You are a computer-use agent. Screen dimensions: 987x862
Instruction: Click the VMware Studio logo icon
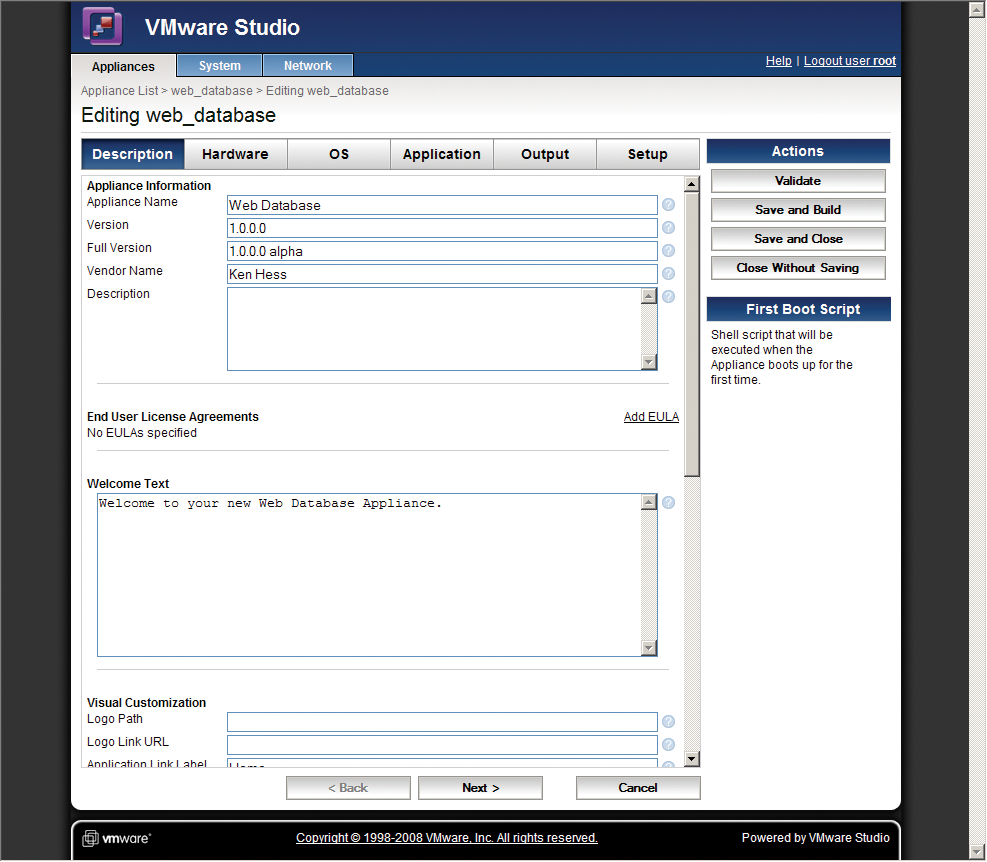pos(102,26)
